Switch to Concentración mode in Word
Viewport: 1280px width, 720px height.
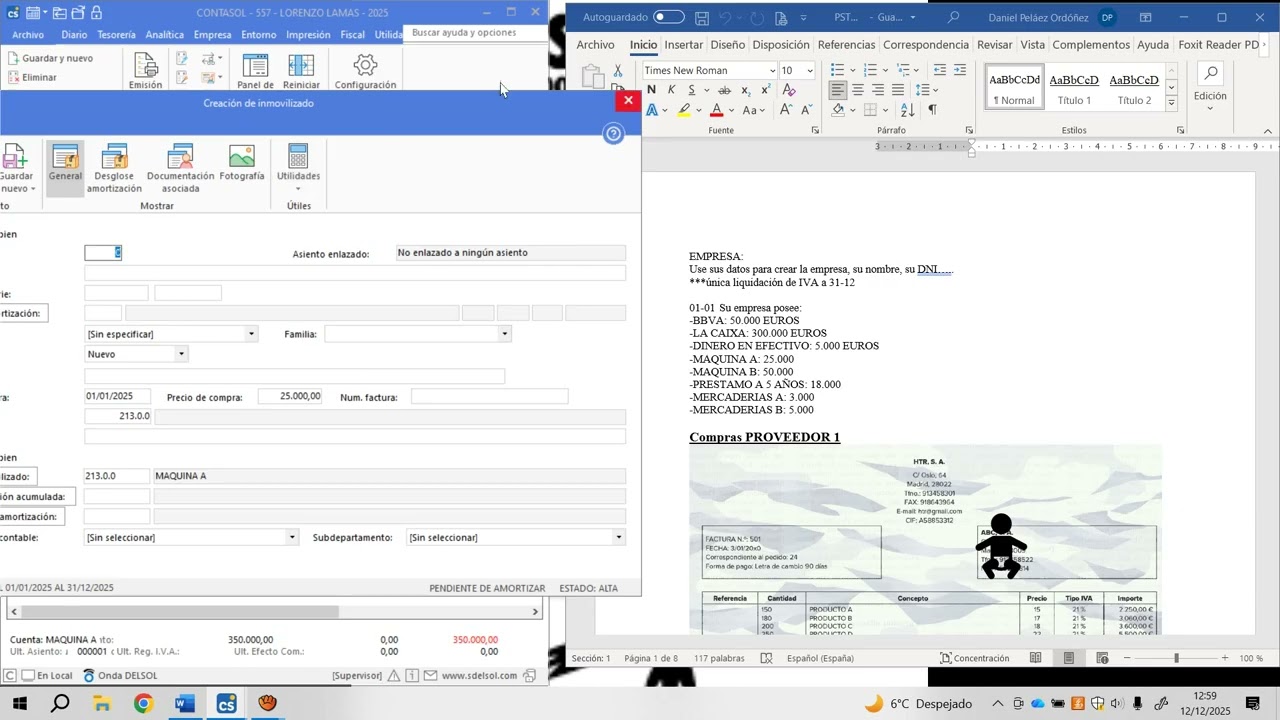point(973,658)
